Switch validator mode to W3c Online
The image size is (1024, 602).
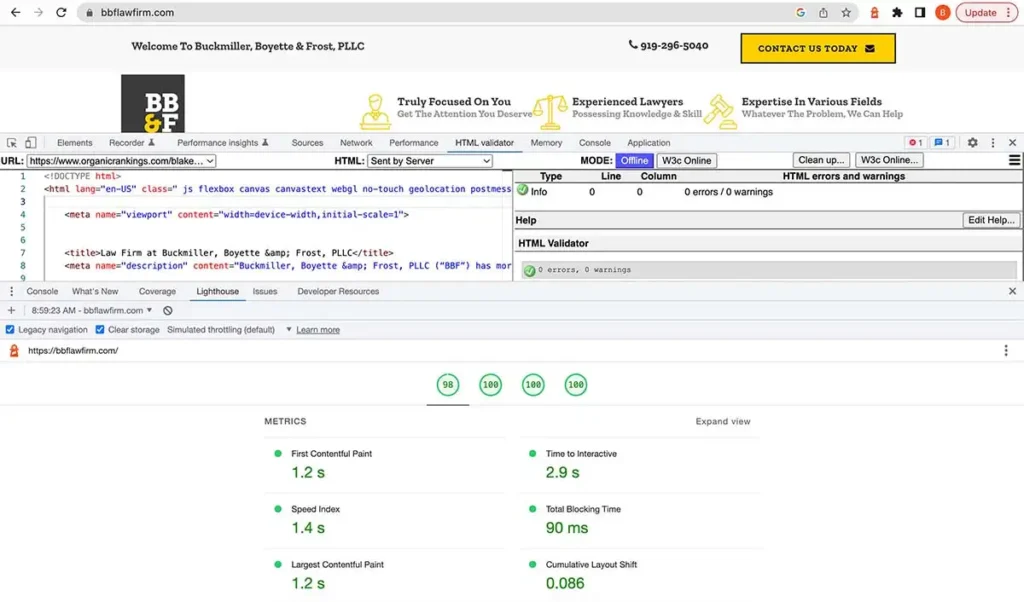(686, 161)
